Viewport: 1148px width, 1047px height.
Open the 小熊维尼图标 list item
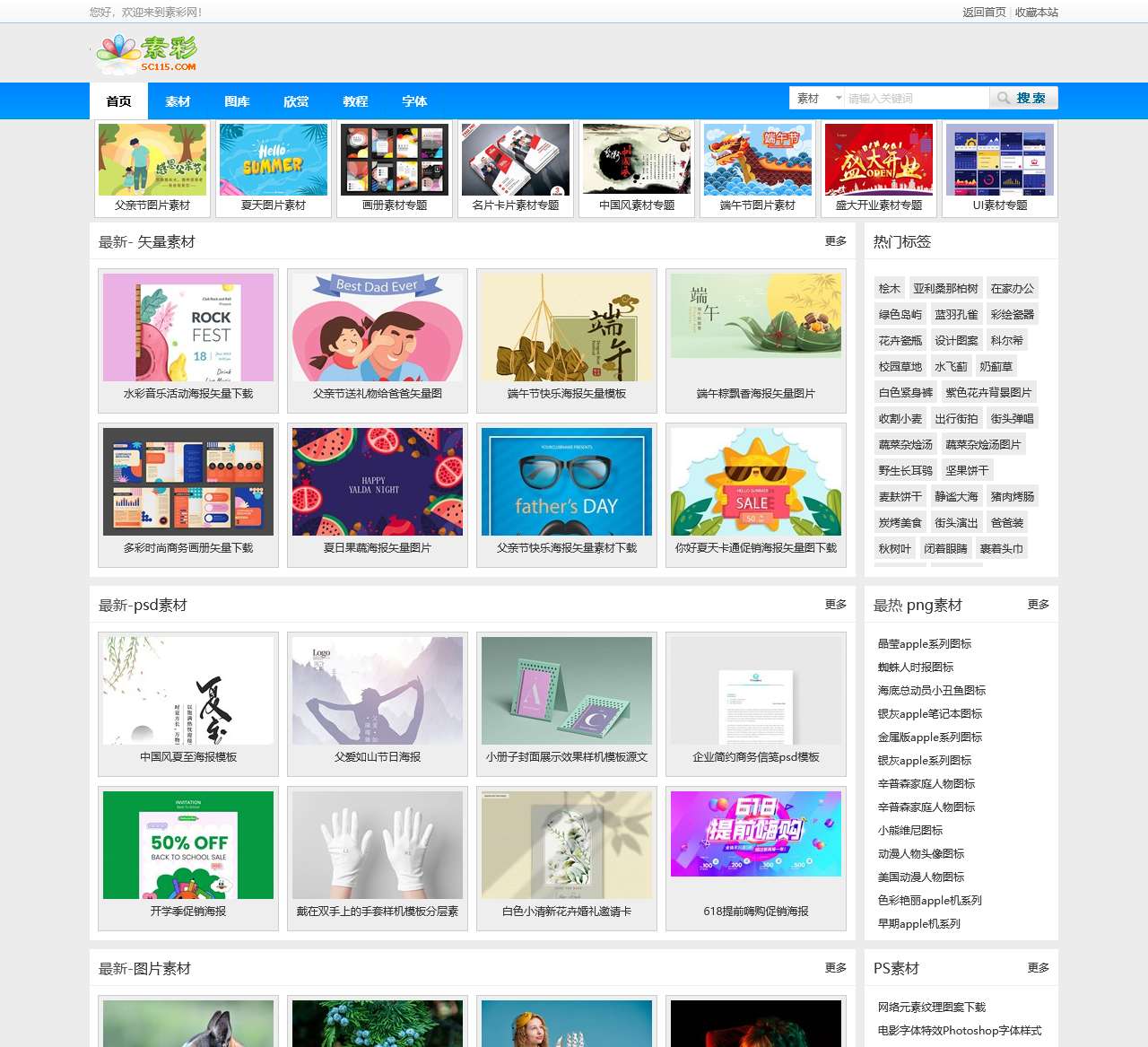[910, 831]
